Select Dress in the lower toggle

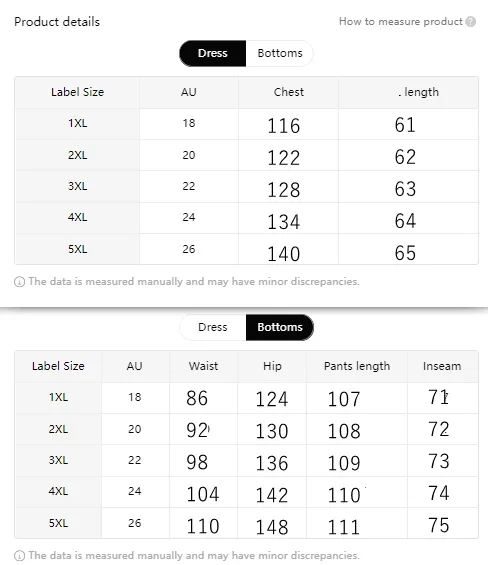213,327
